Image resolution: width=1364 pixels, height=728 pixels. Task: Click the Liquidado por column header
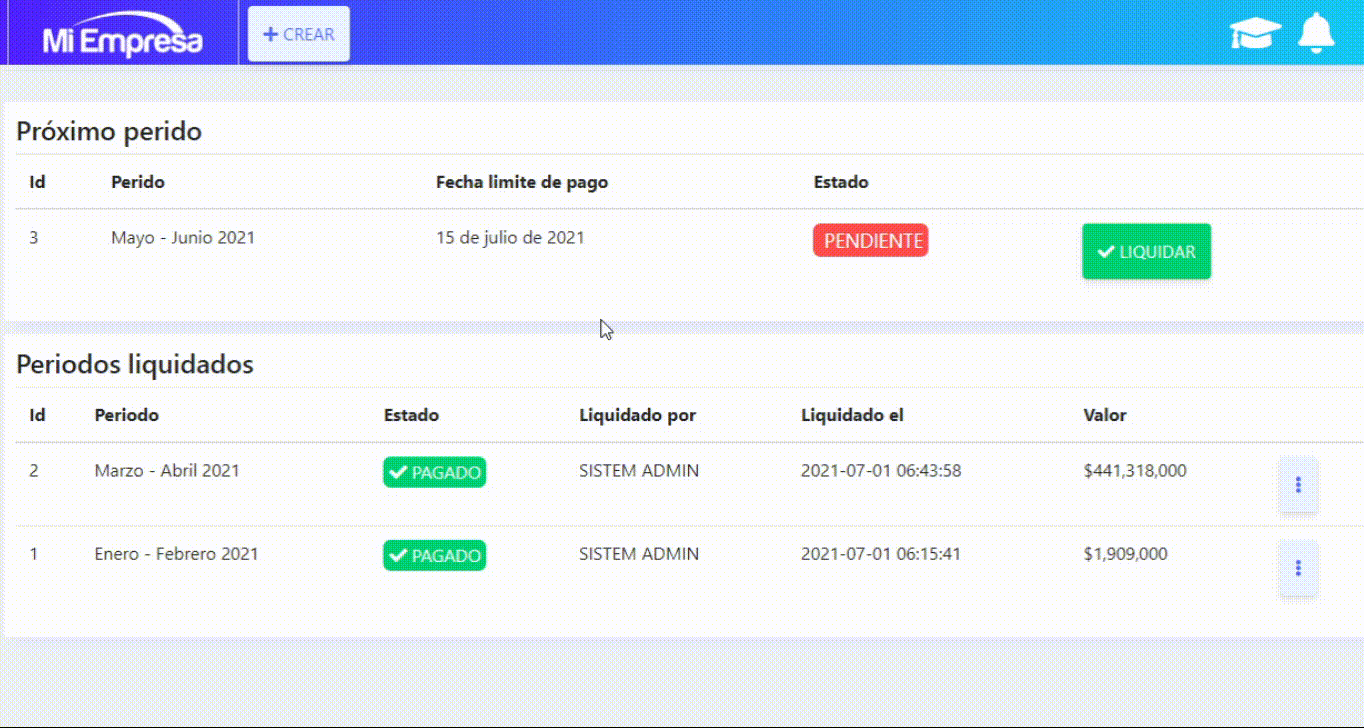pos(637,415)
